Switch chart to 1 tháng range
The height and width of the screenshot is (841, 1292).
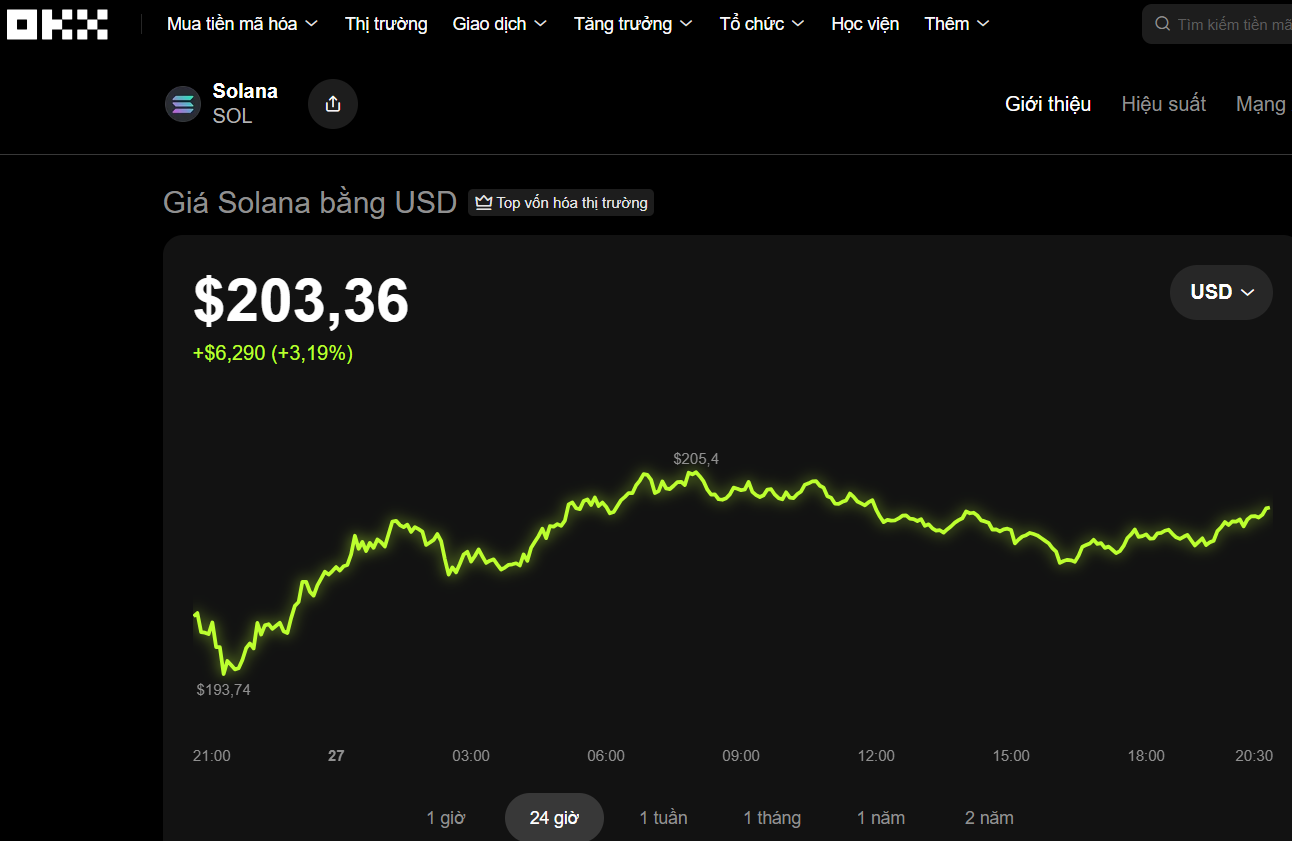[772, 818]
